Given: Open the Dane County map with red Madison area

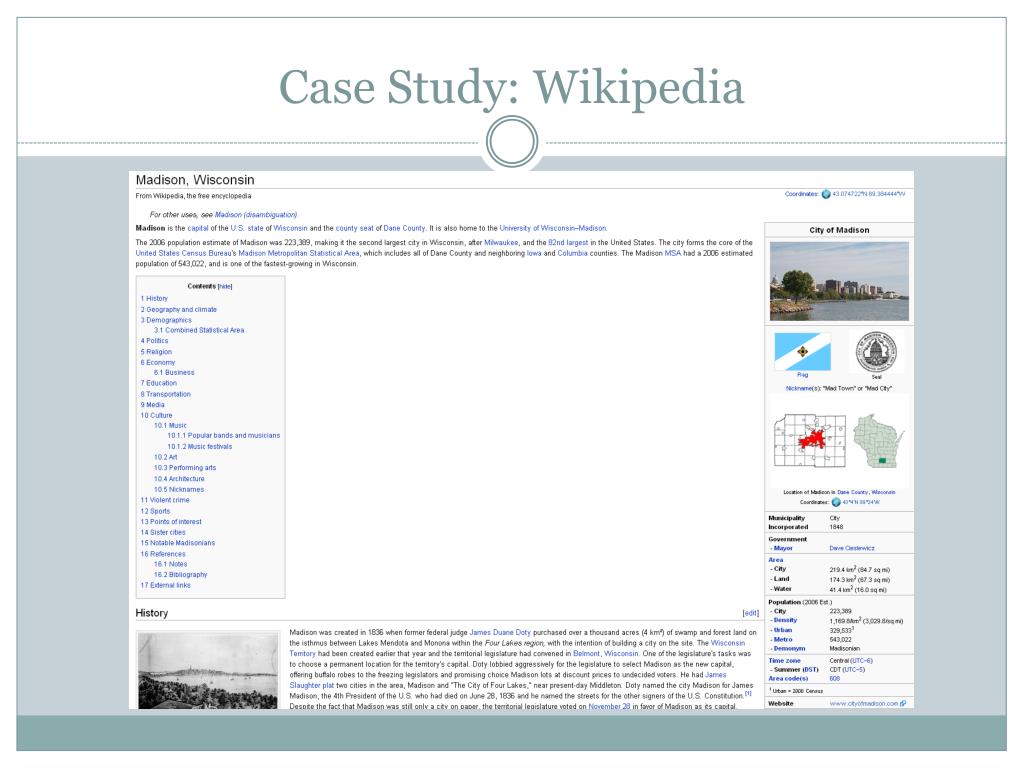Looking at the screenshot, I should 810,440.
